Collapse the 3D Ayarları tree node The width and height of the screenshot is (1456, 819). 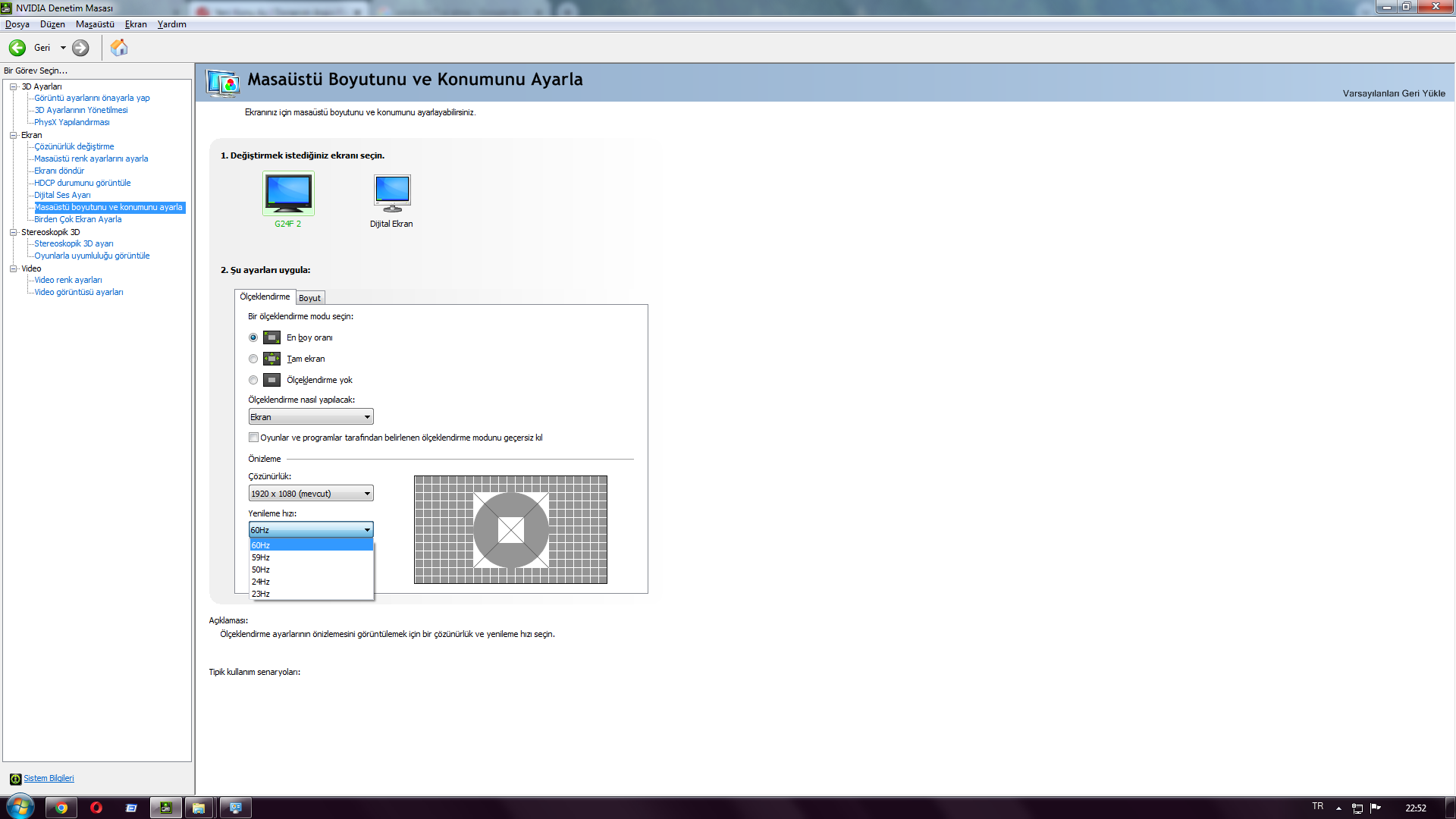point(13,86)
